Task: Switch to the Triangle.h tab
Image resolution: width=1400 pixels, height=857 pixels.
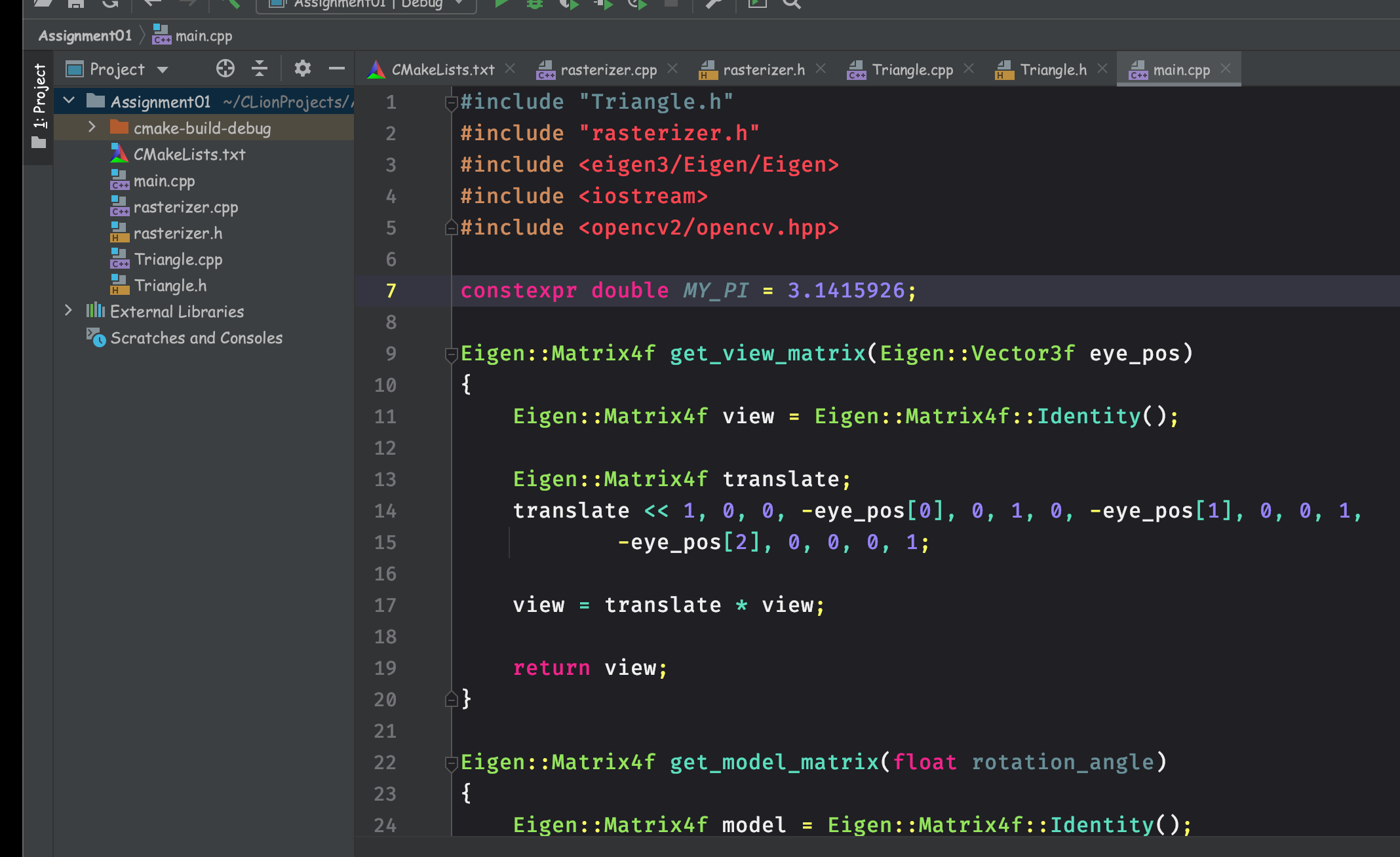Action: point(1053,70)
